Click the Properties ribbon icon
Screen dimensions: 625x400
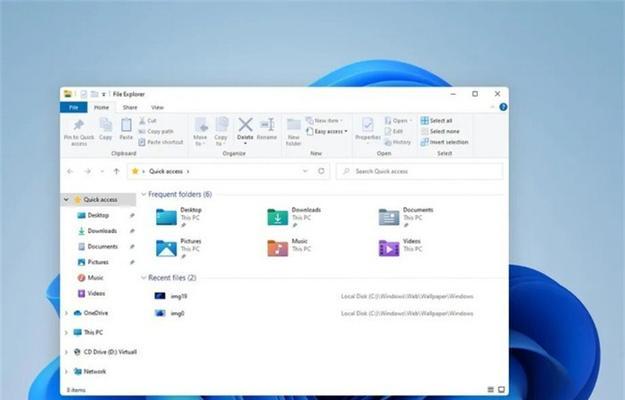pos(368,125)
